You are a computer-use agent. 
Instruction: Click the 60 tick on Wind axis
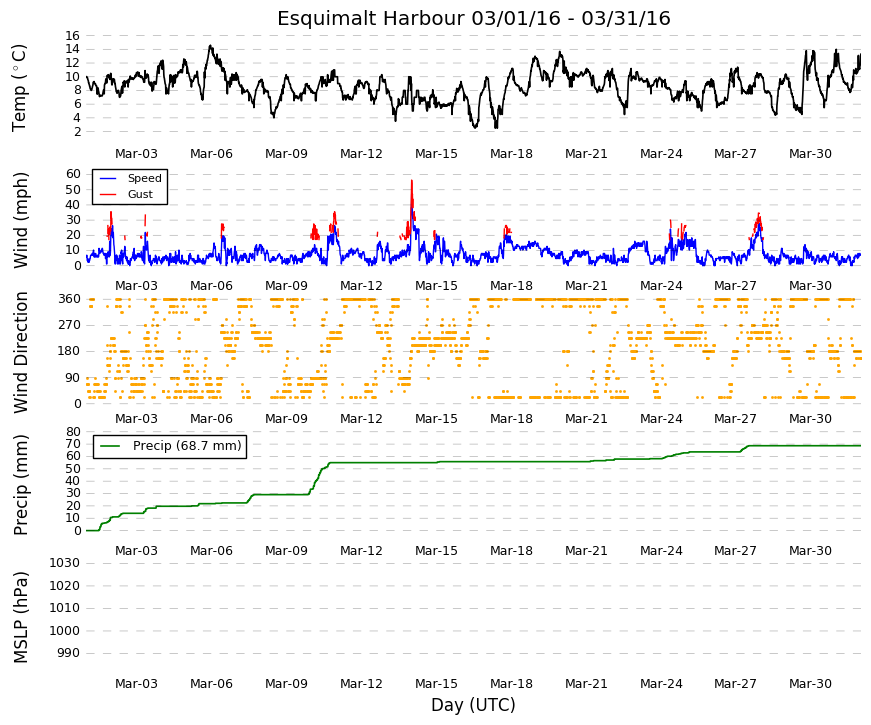[73, 174]
